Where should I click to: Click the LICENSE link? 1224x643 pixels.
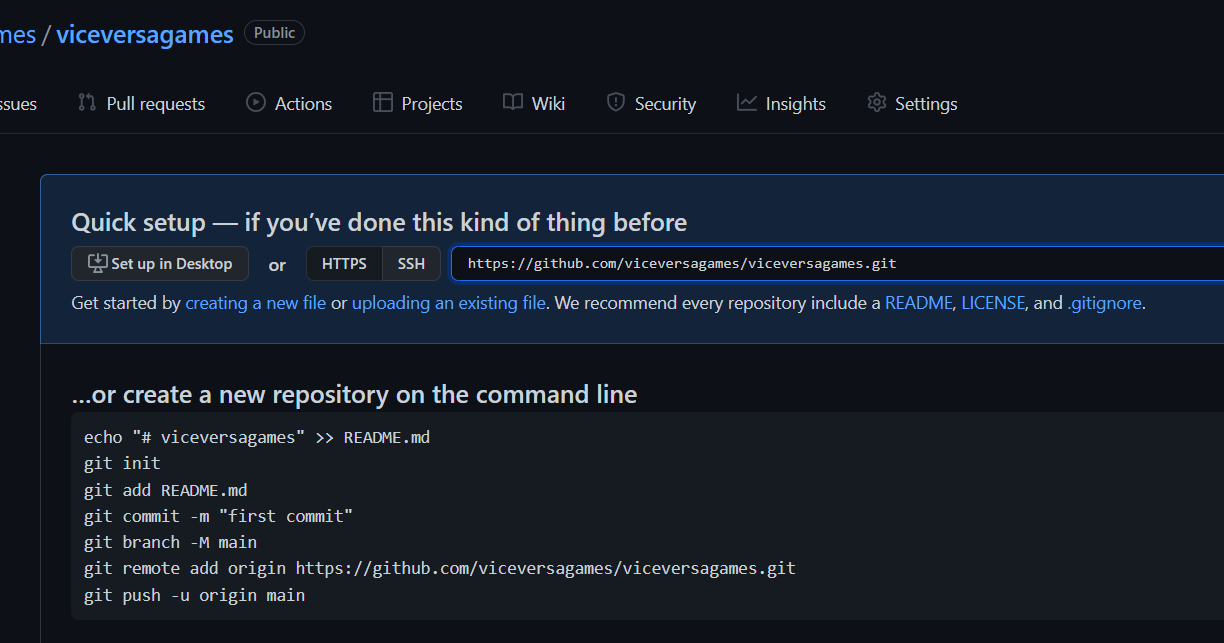(993, 303)
